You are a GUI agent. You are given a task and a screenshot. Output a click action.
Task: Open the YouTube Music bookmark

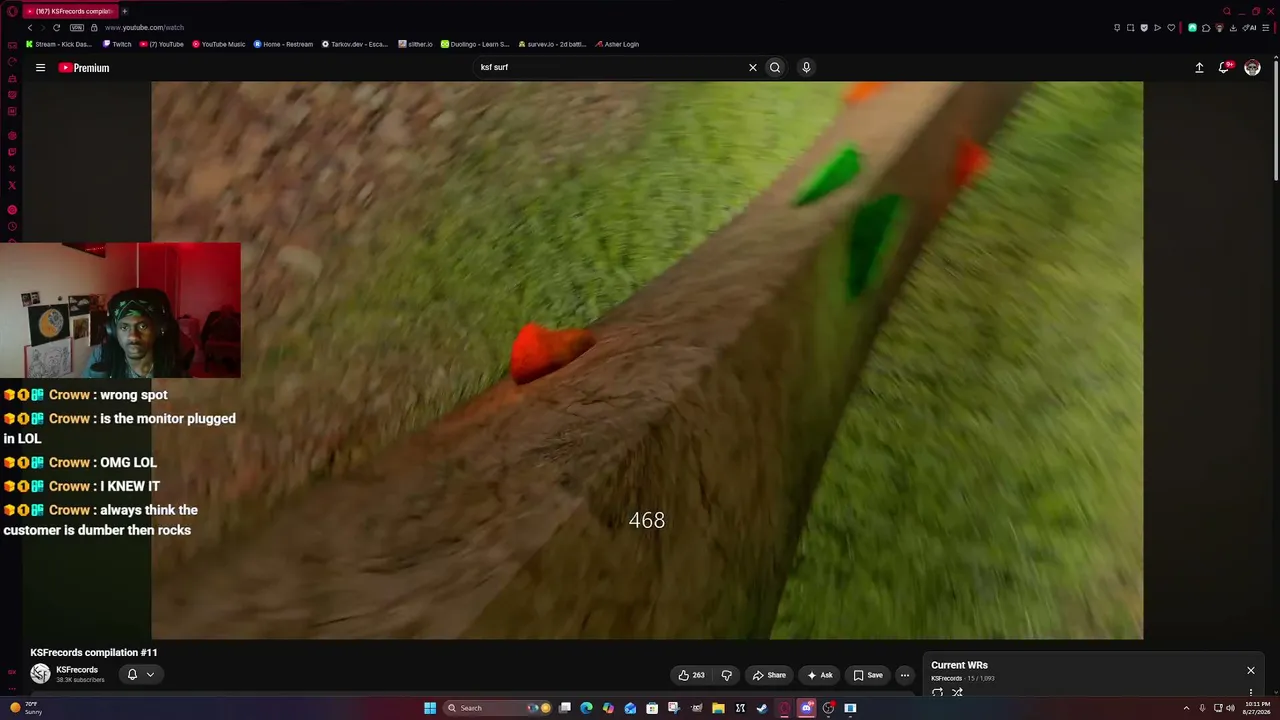pos(218,44)
